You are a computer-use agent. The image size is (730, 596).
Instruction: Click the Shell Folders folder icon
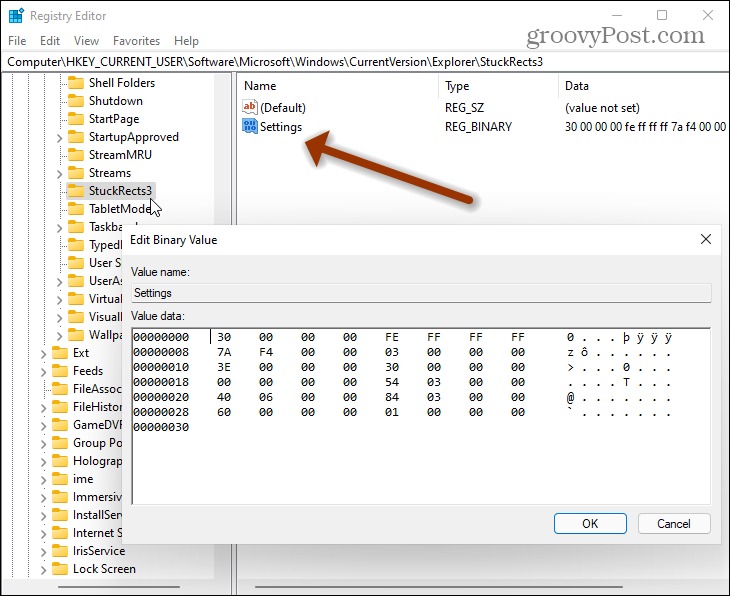[76, 83]
